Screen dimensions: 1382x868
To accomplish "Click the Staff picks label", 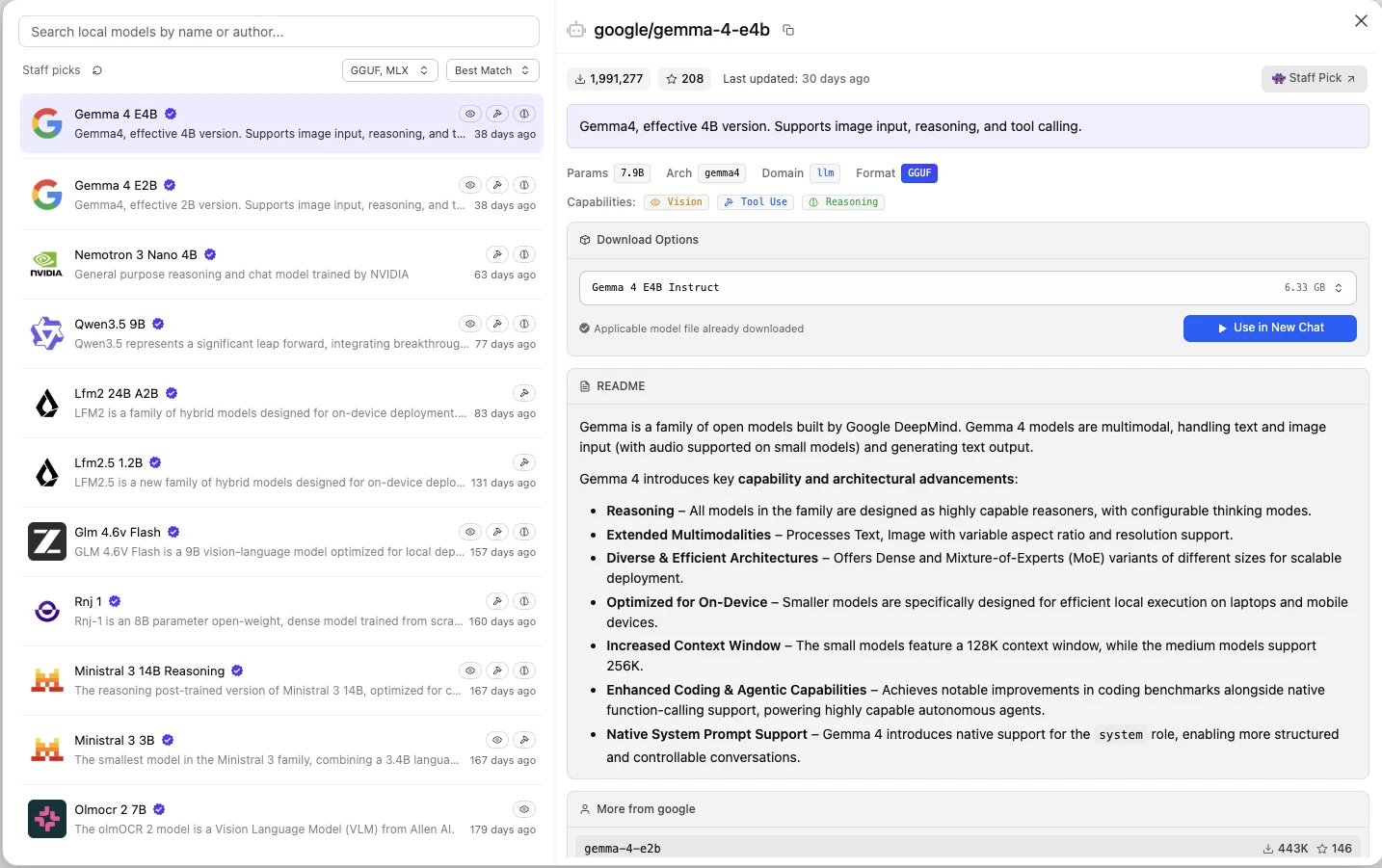I will tap(51, 70).
